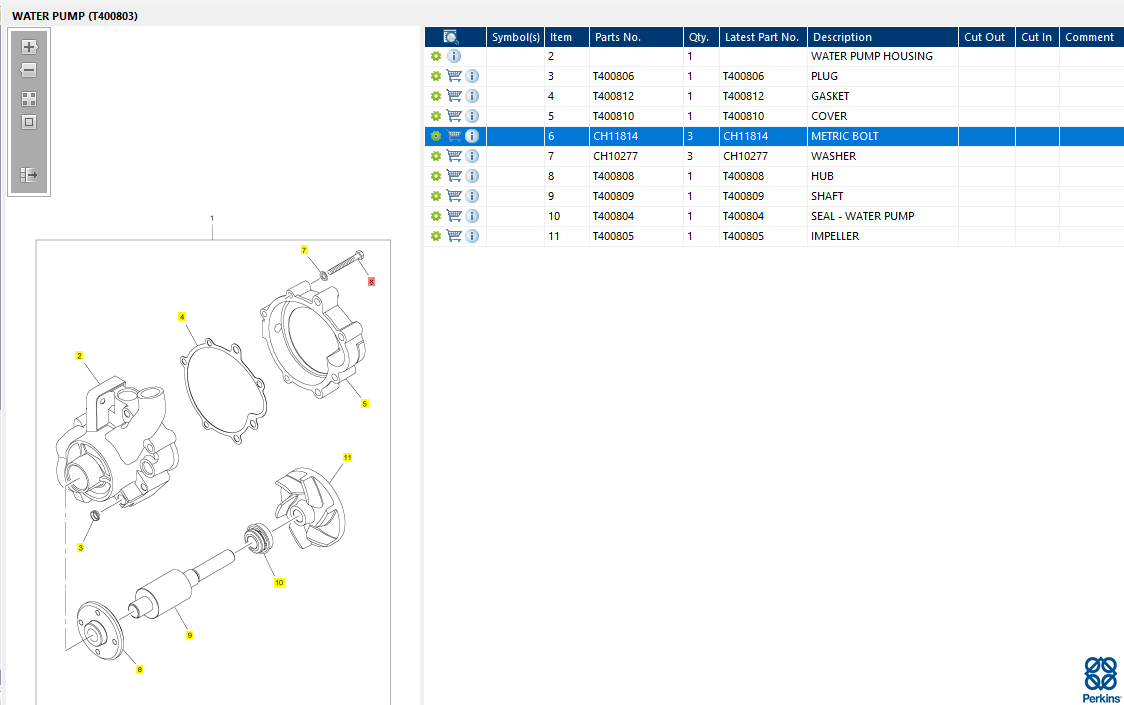Click the Qty. column header

point(698,37)
